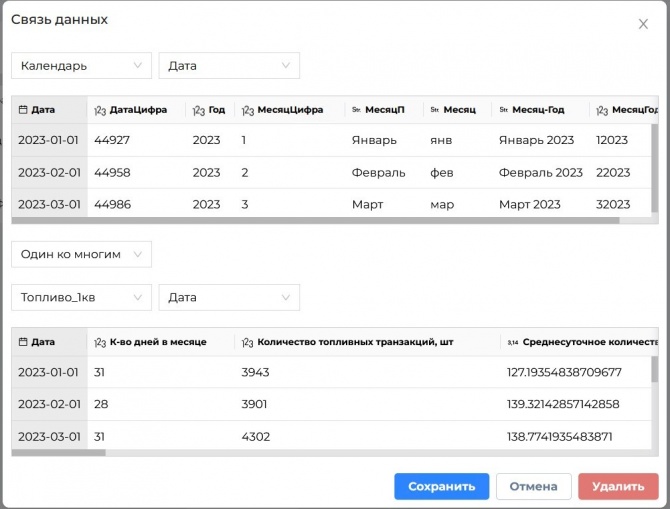Click the Отмена button
This screenshot has width=670, height=509.
(533, 486)
